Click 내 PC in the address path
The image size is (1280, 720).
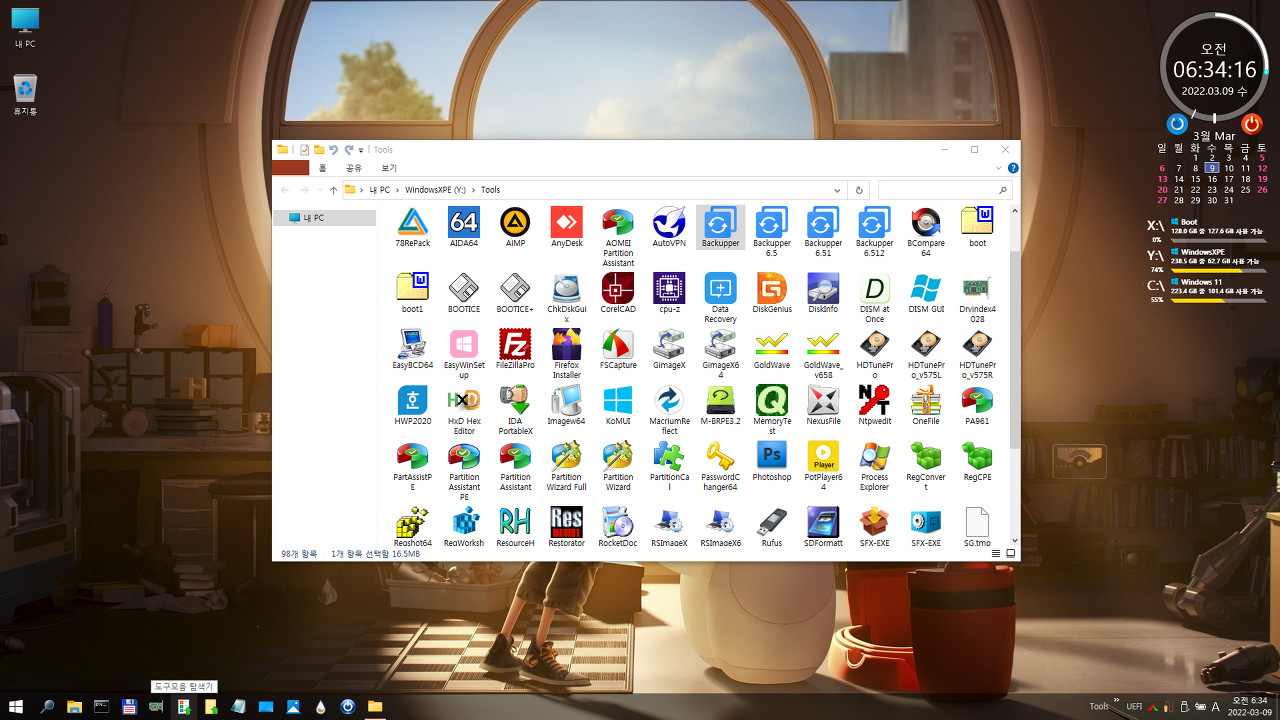point(379,190)
